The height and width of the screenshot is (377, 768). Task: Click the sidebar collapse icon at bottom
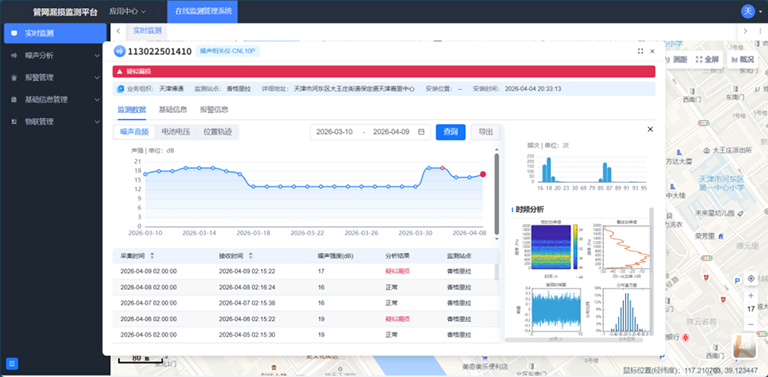click(12, 363)
